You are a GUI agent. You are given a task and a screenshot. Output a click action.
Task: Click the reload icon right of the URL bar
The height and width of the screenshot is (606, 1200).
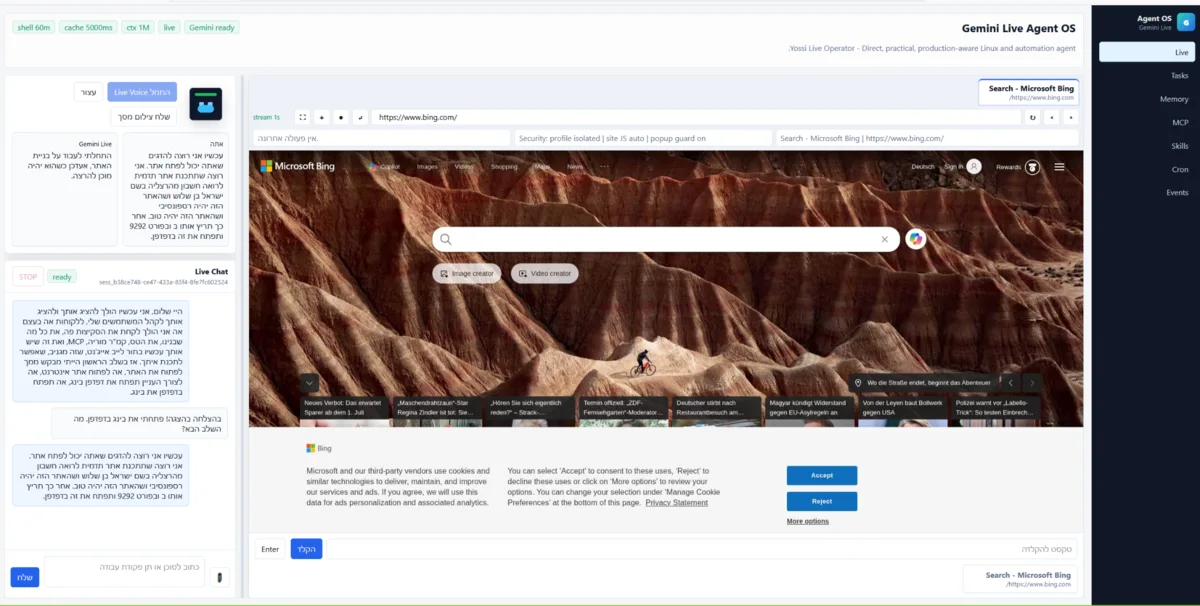[1033, 117]
